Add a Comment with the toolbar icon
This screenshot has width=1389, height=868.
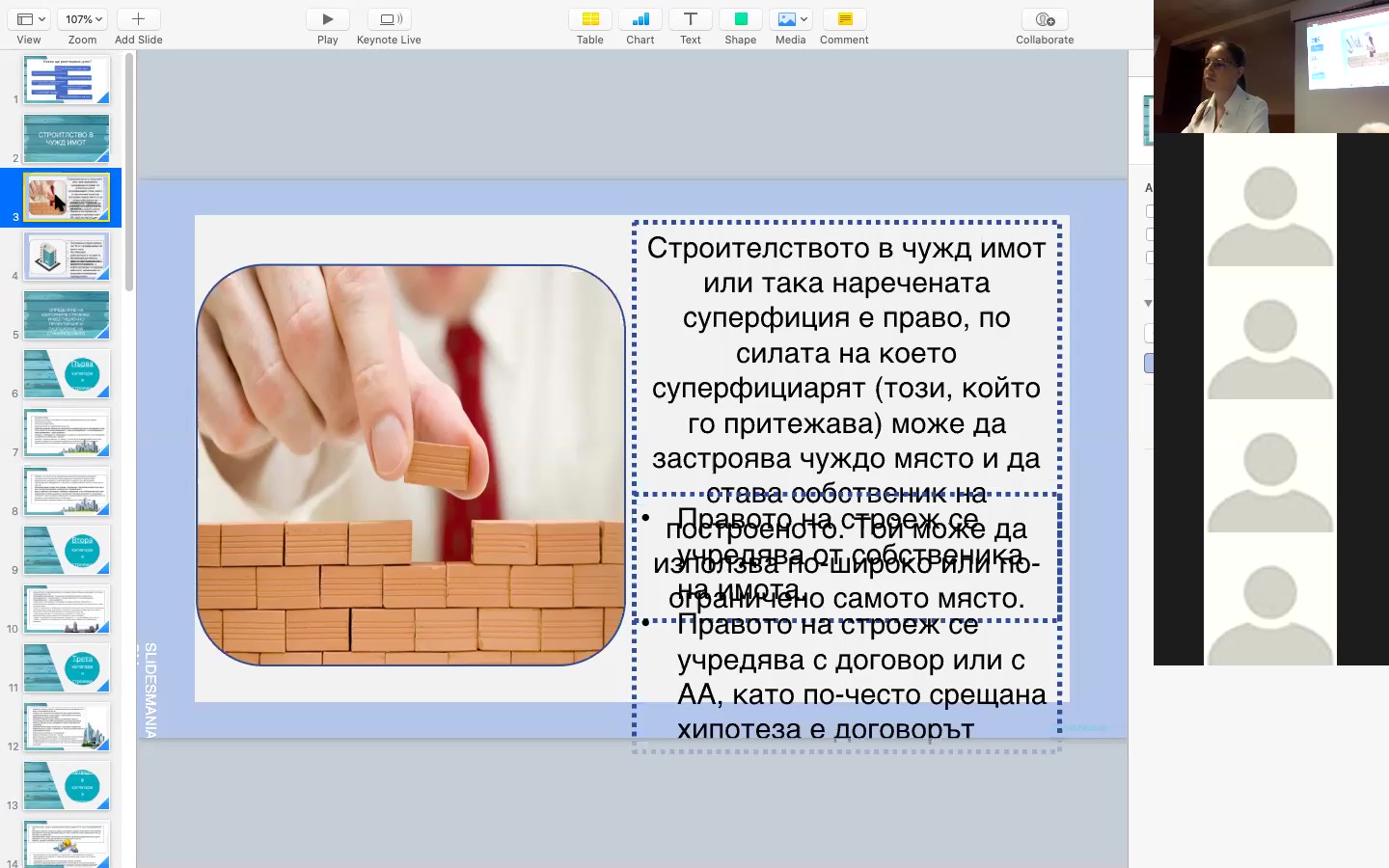[x=845, y=19]
